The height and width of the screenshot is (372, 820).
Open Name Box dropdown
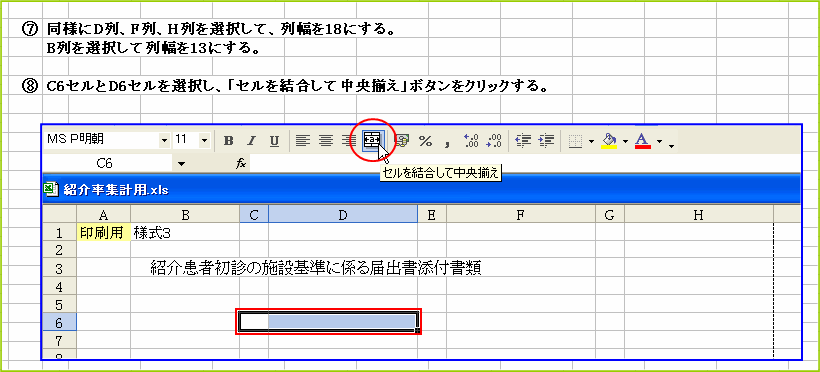pyautogui.click(x=181, y=164)
